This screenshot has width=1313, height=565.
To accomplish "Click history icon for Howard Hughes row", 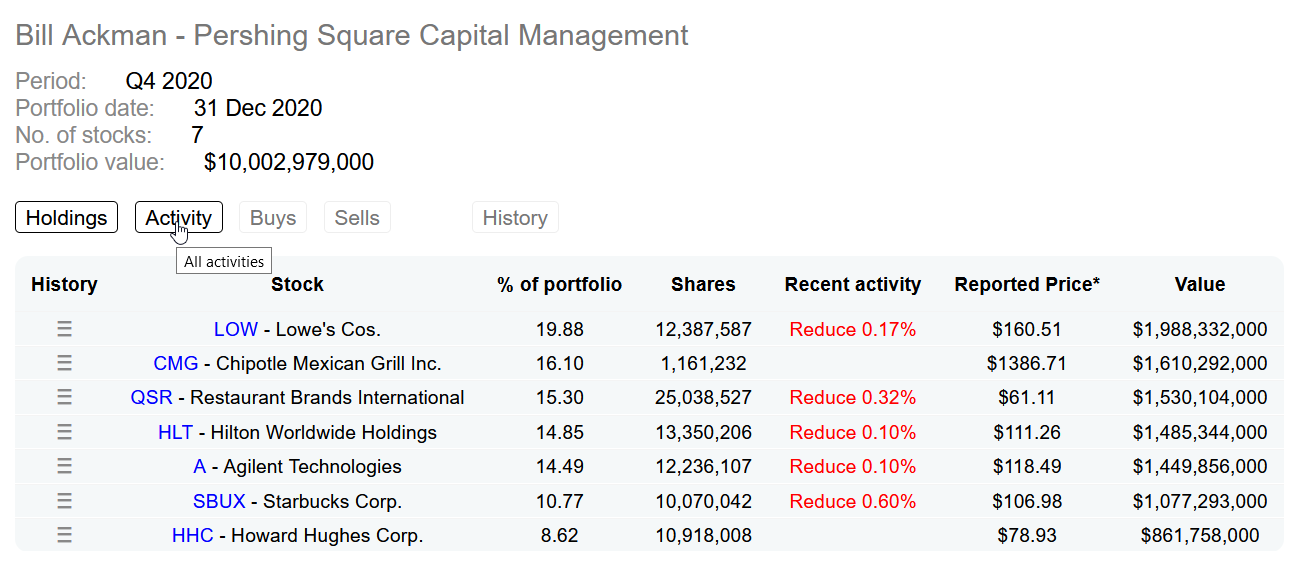I will 64,535.
